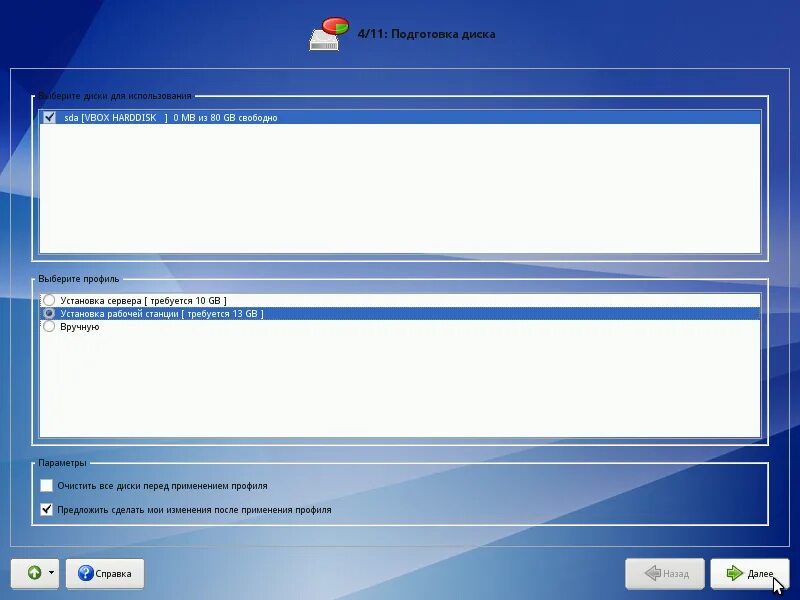Choose the Вручную radio option
The height and width of the screenshot is (600, 800).
pyautogui.click(x=49, y=327)
